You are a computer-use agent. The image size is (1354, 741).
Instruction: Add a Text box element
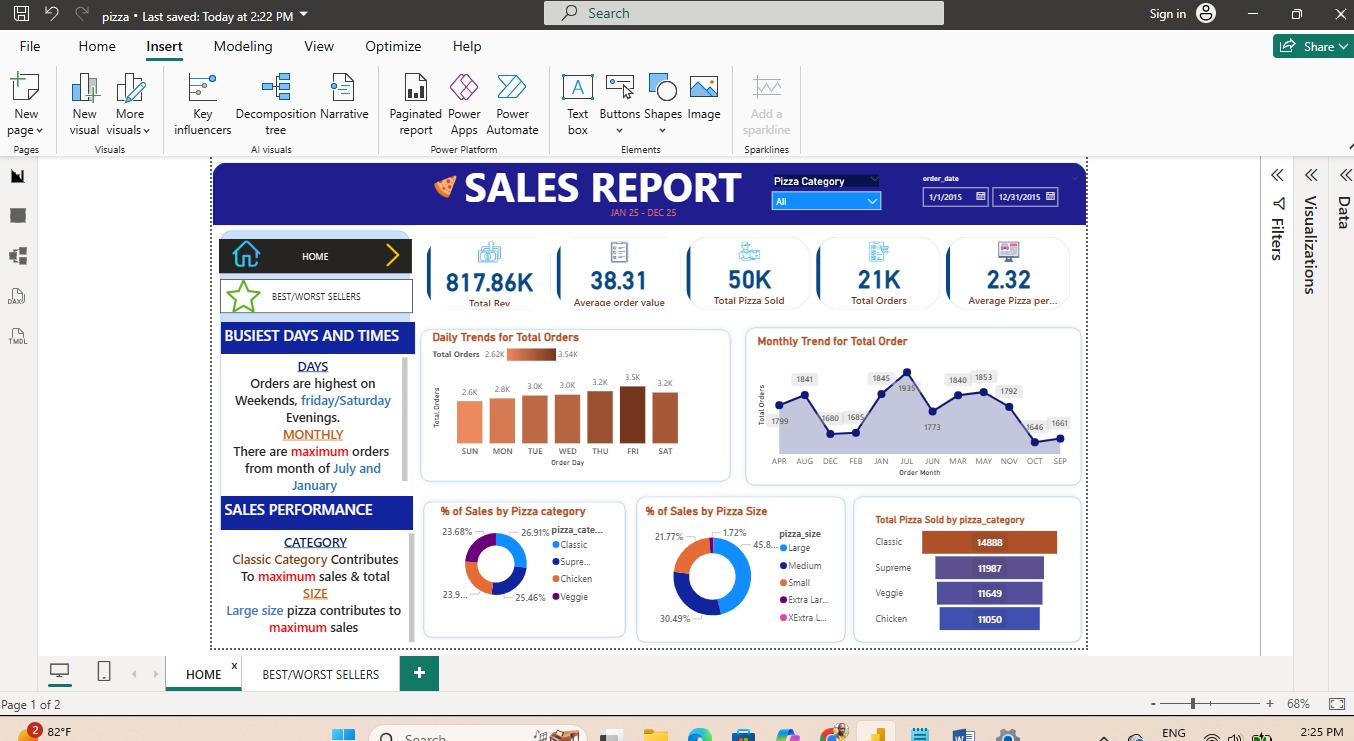578,104
